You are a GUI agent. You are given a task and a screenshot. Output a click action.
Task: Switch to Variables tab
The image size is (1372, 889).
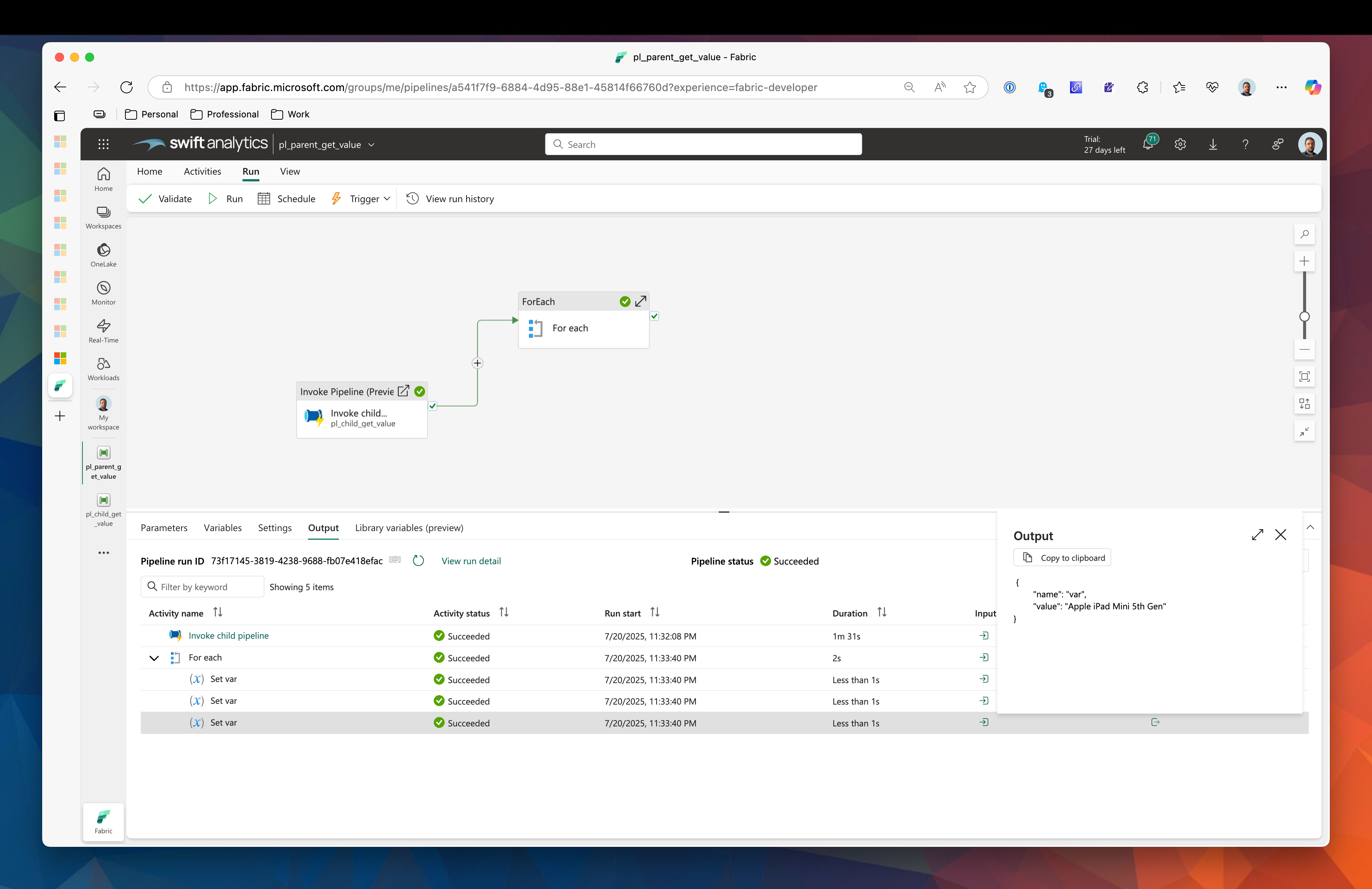(x=223, y=528)
